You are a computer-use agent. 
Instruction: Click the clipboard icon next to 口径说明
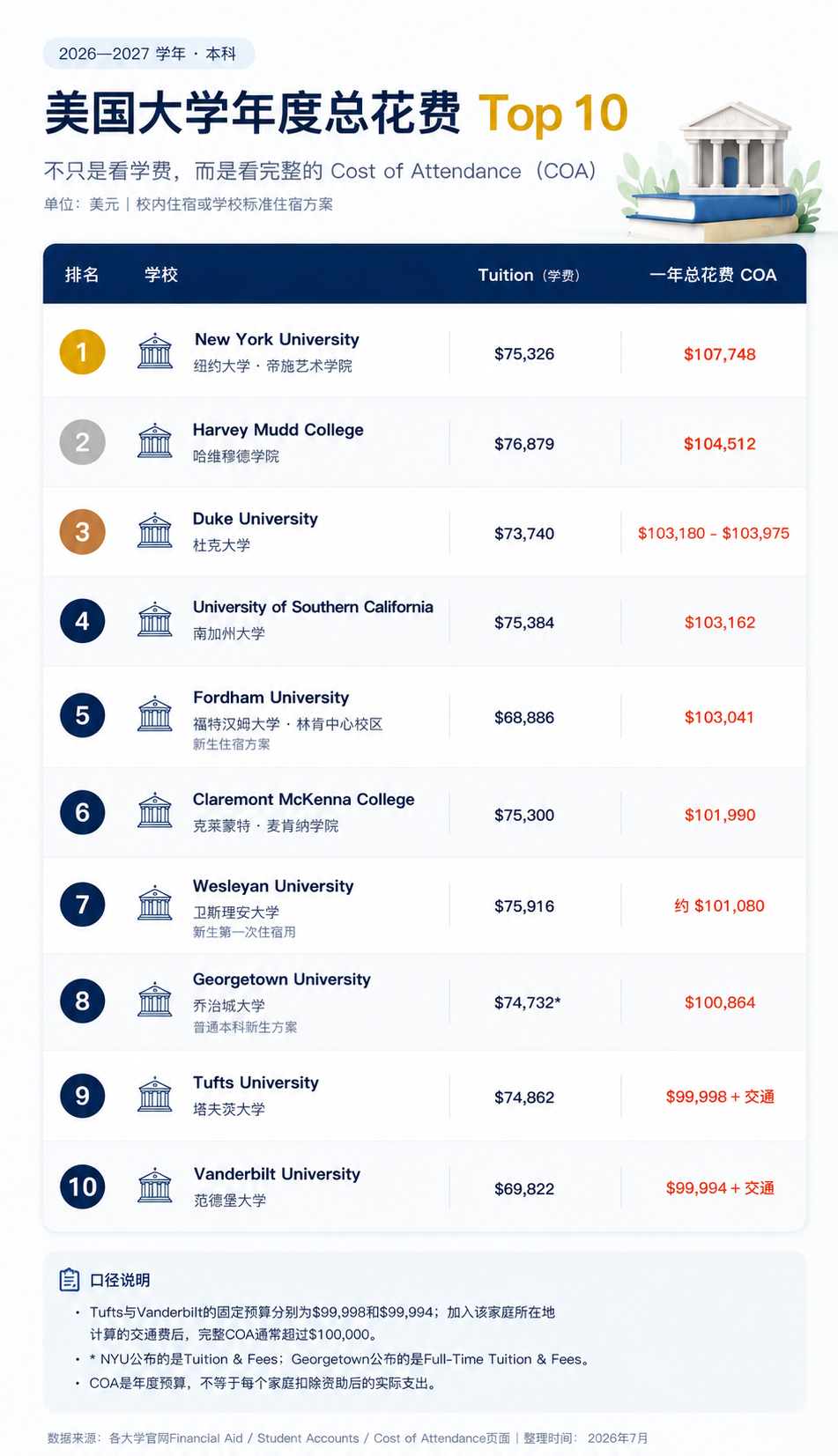[x=69, y=1280]
